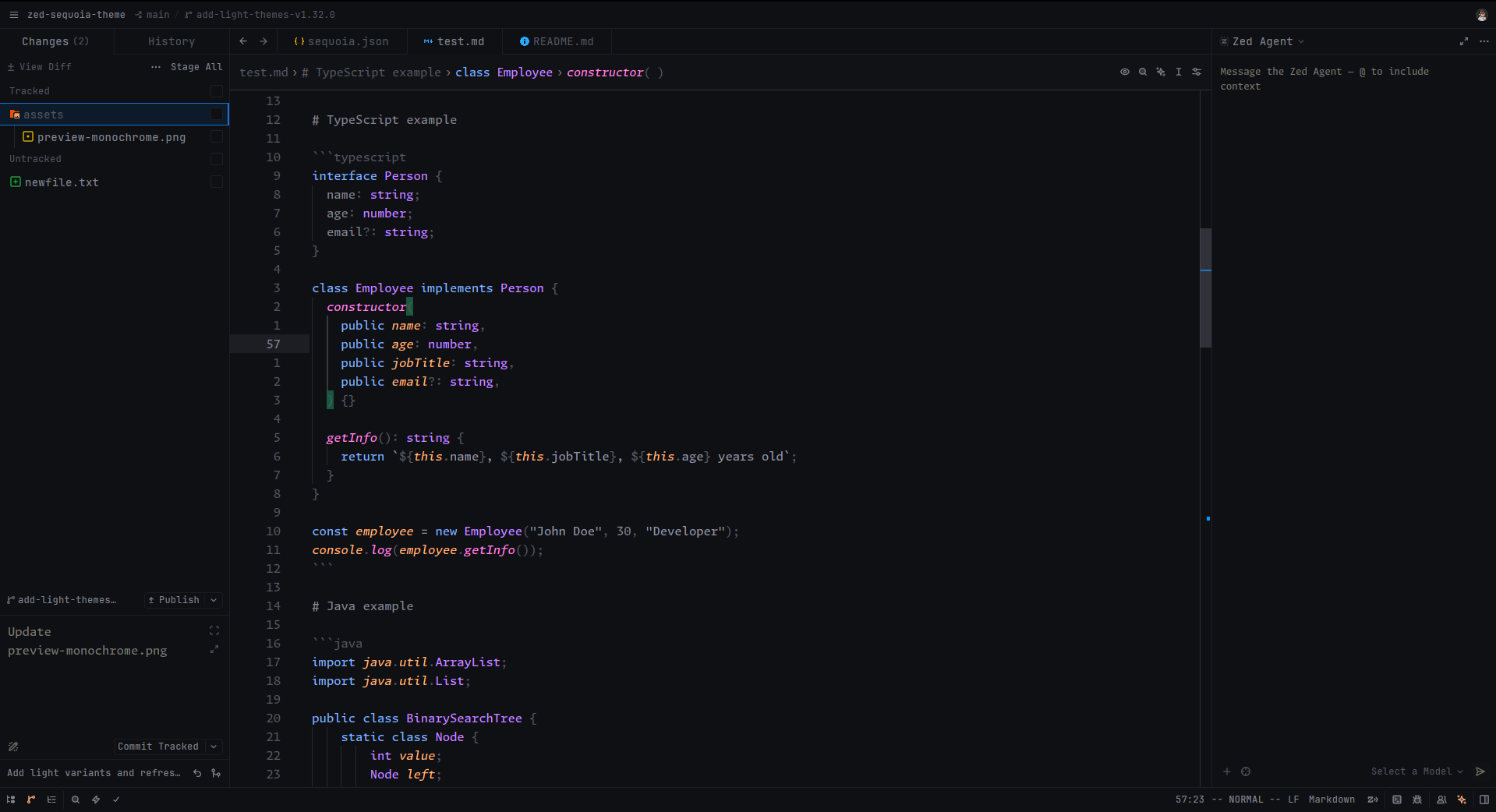Toggle selections menu in editor toolbar

pyautogui.click(x=1179, y=72)
